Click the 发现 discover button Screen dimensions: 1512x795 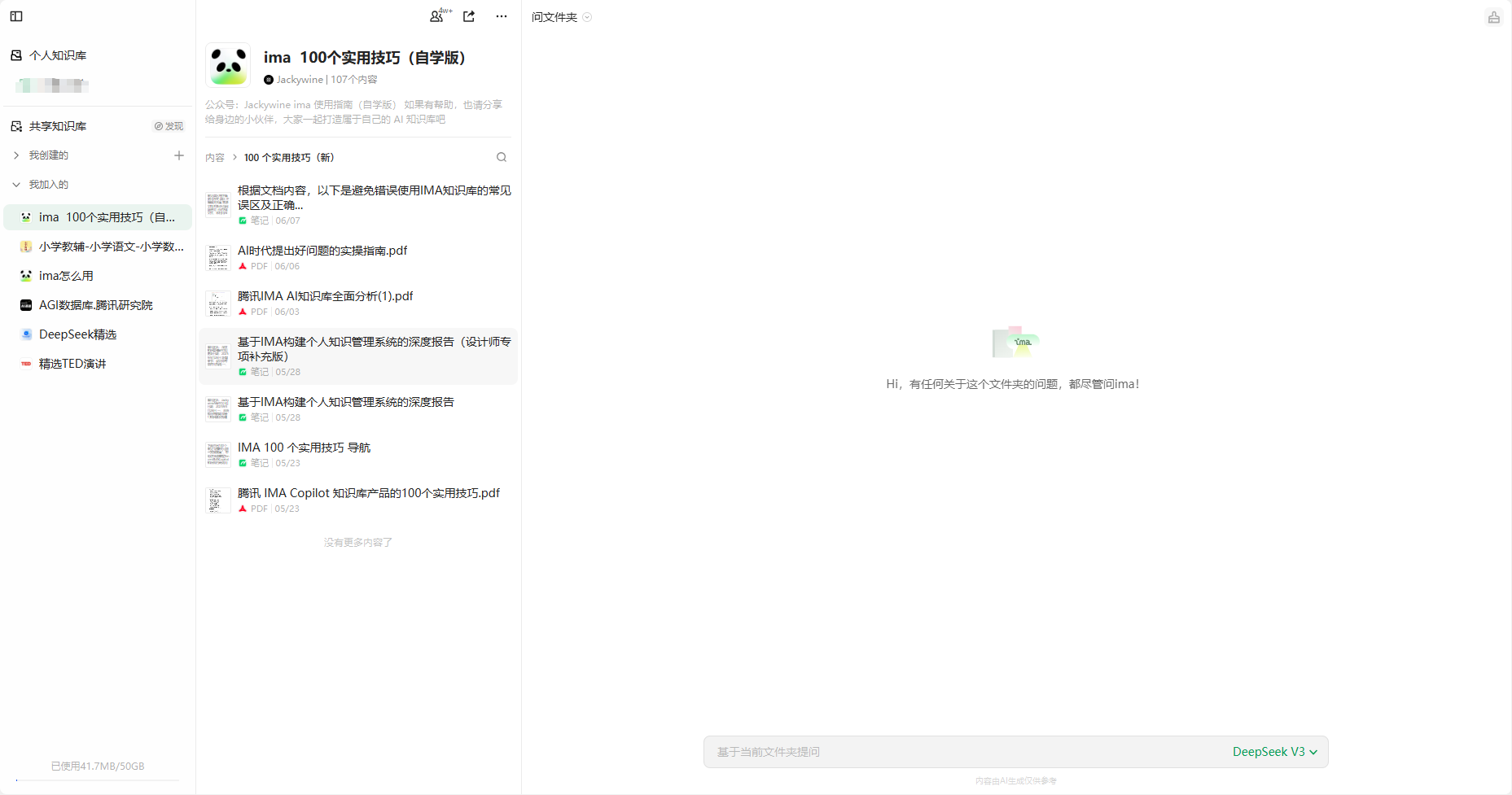(169, 126)
